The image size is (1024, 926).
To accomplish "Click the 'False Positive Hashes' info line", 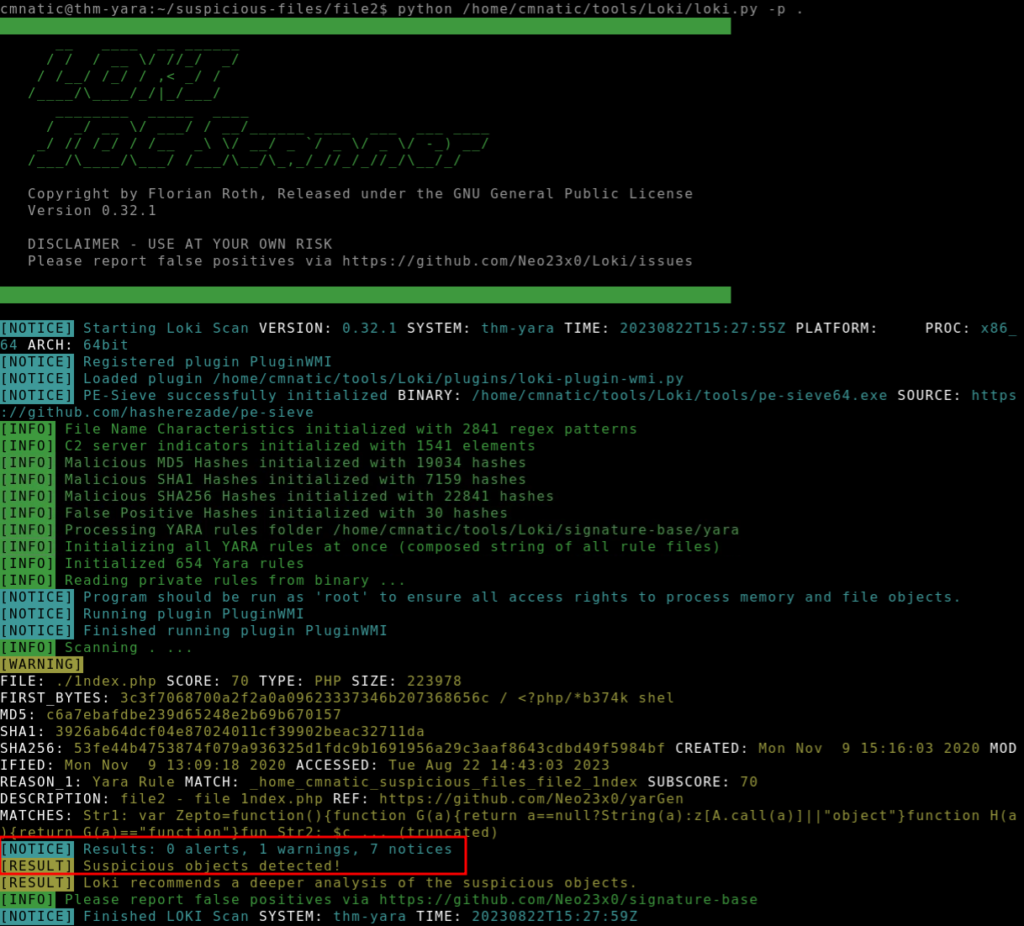I will click(x=286, y=513).
